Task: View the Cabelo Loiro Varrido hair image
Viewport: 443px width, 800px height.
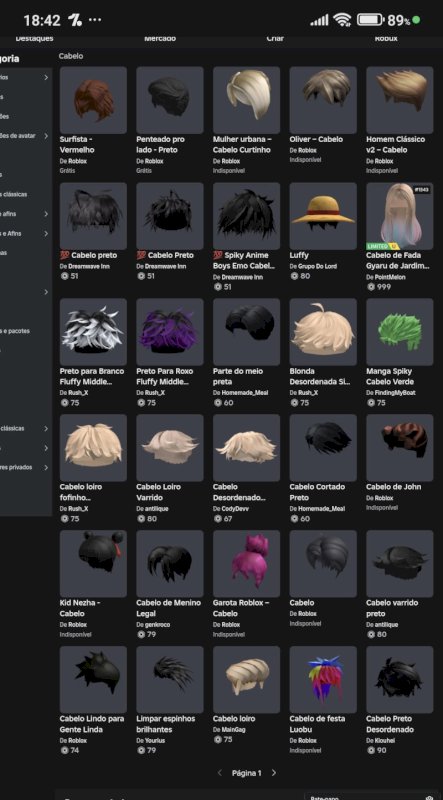Action: (169, 447)
